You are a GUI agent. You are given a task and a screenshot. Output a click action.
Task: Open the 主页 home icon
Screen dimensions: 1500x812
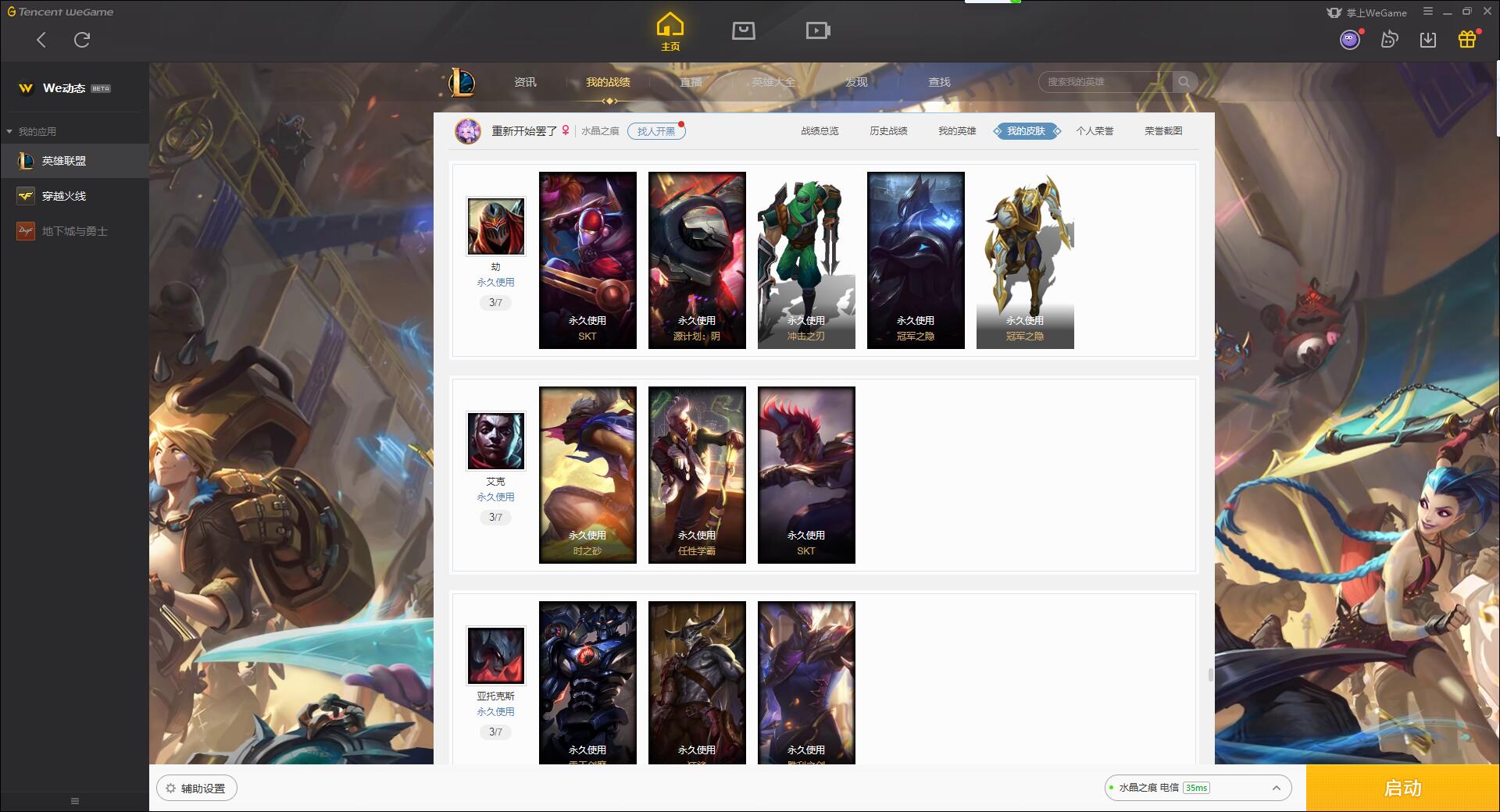(670, 32)
